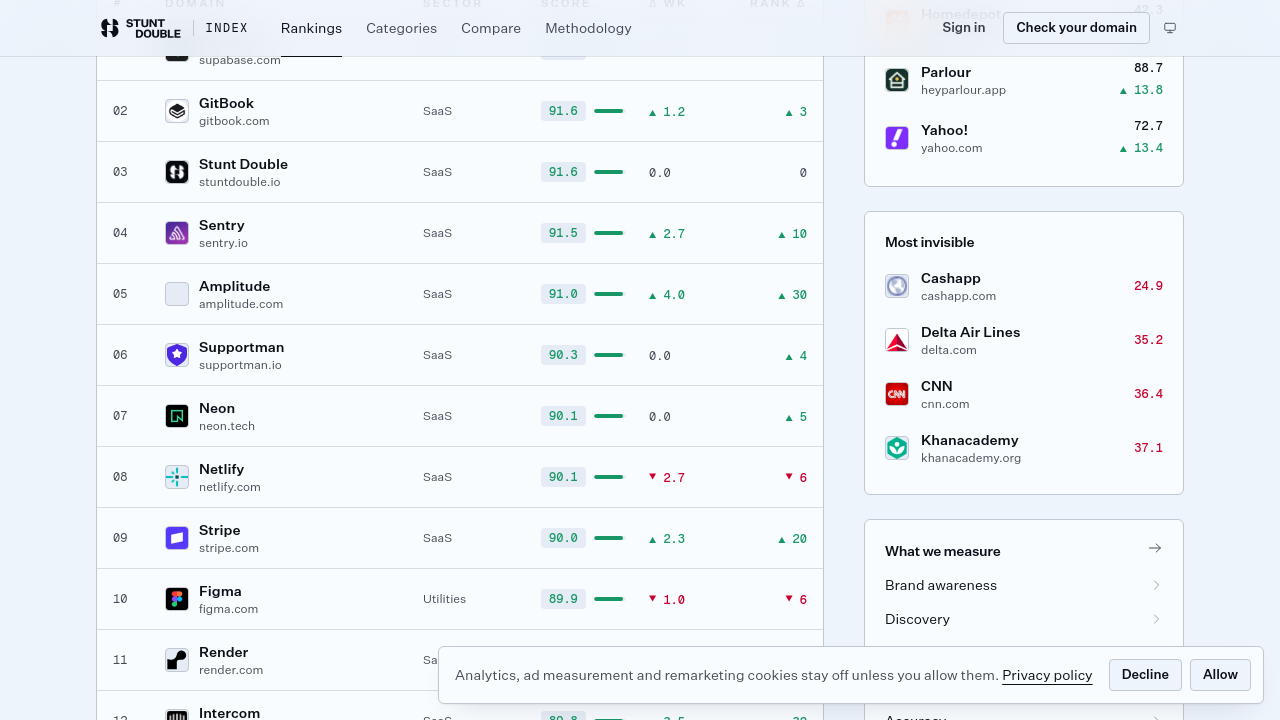Click the Stunt Double row favicon
1280x720 pixels.
click(177, 172)
